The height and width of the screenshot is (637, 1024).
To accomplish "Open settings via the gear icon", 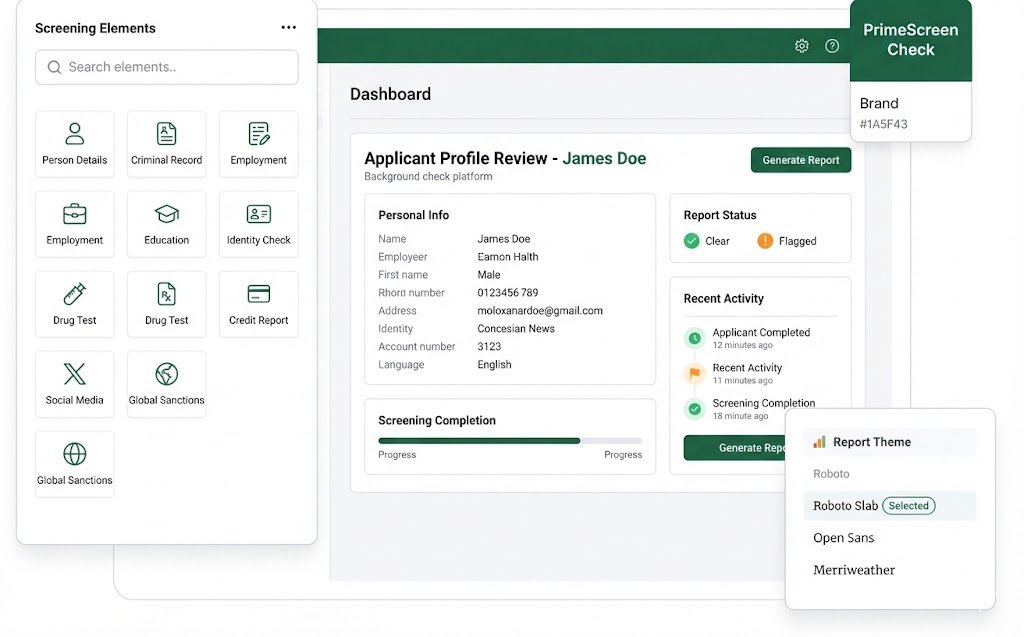I will [x=801, y=46].
